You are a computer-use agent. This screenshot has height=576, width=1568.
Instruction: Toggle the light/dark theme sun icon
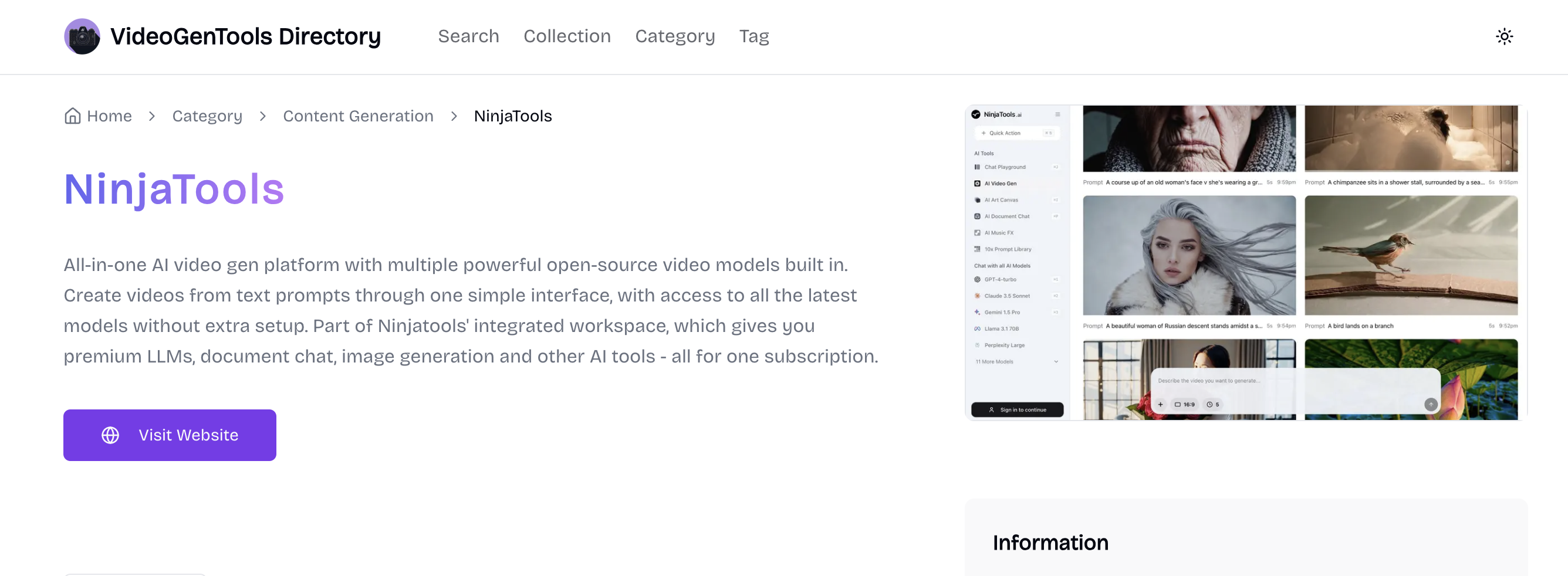(1504, 36)
